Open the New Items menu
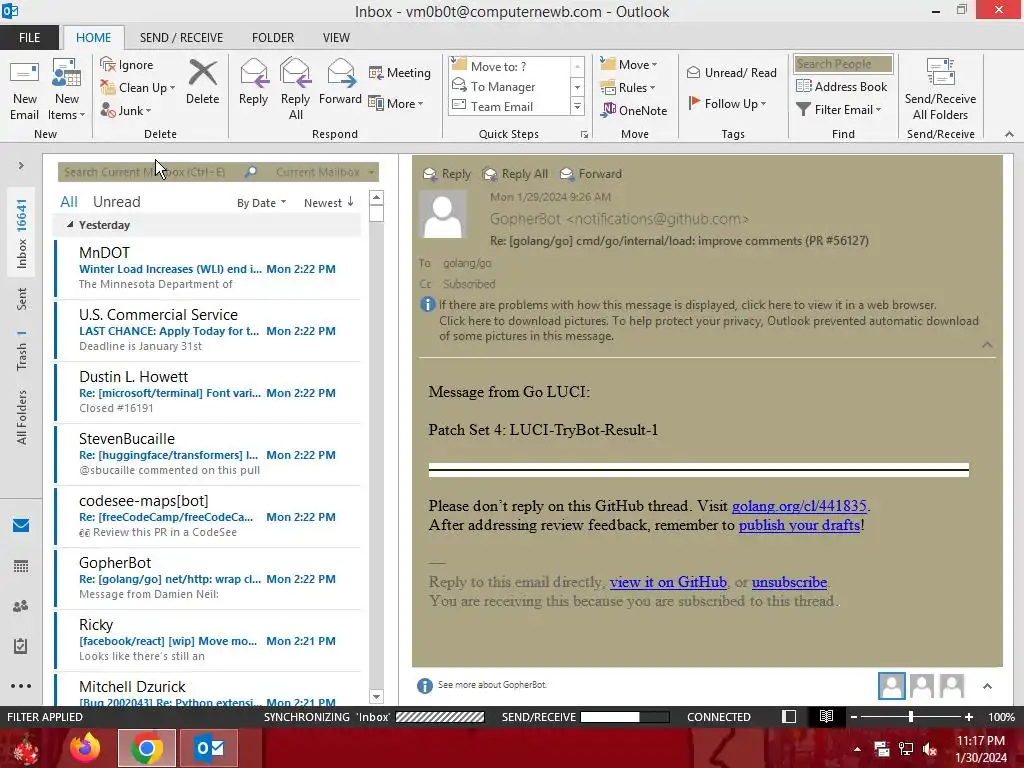The width and height of the screenshot is (1024, 768). click(x=67, y=89)
